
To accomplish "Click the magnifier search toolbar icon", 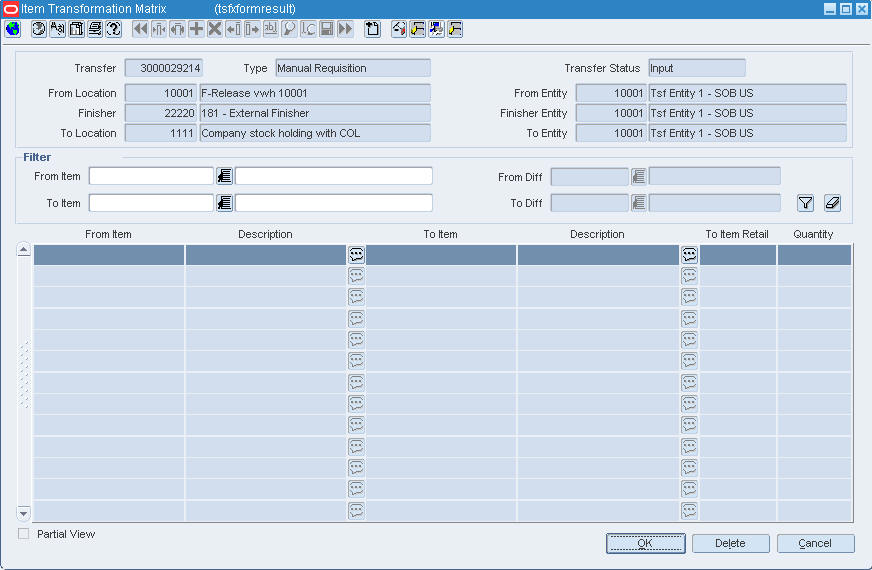I will (289, 29).
